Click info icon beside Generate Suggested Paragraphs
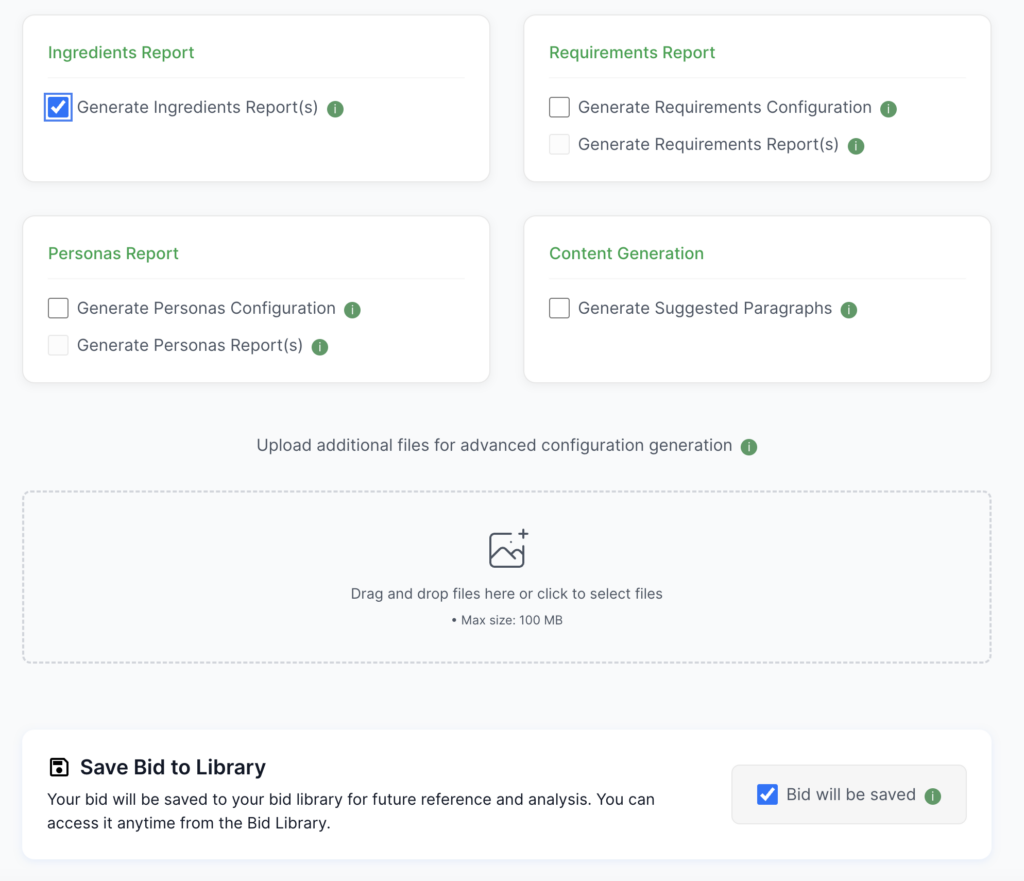 [x=848, y=310]
